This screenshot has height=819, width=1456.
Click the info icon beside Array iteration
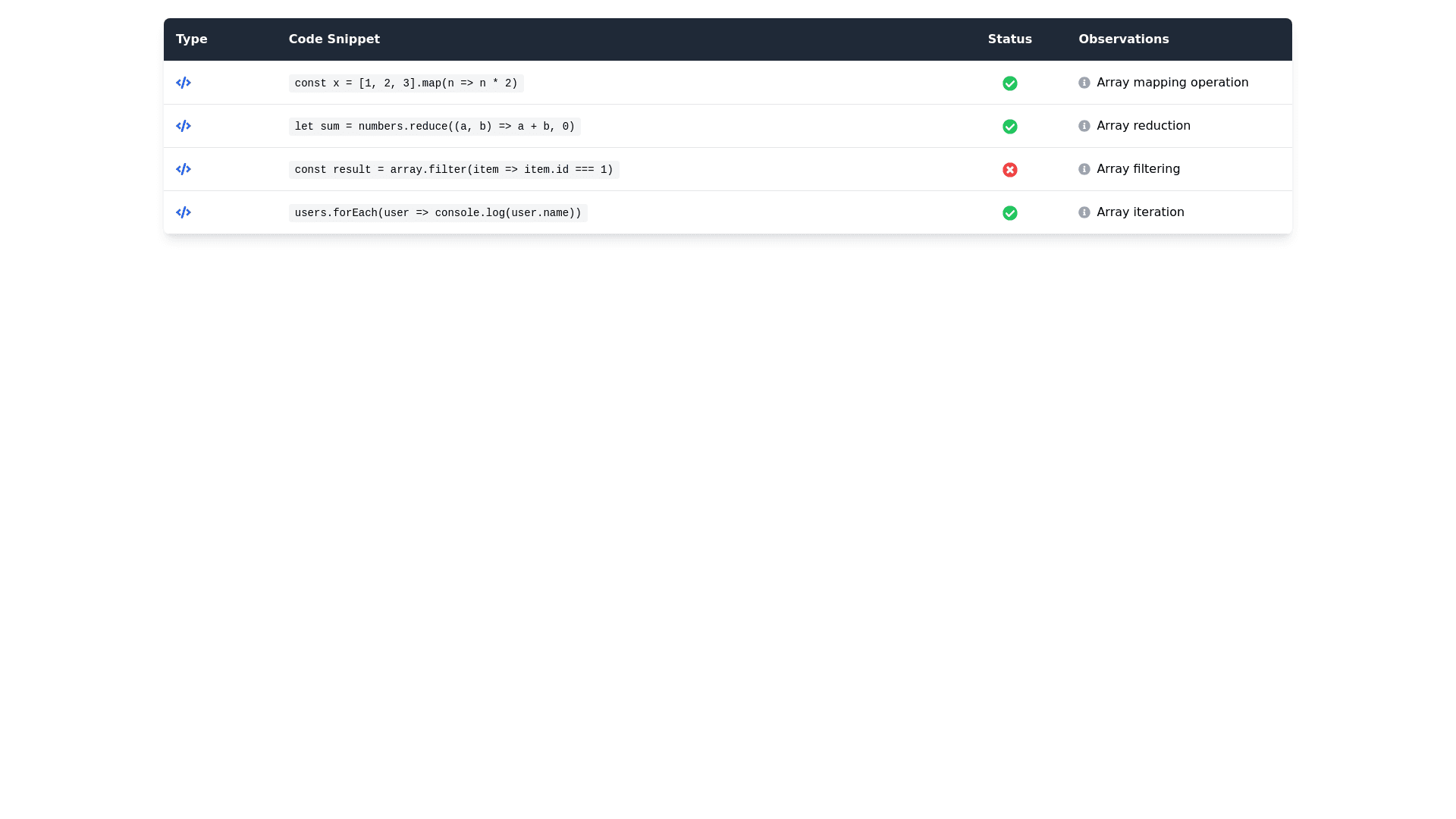coord(1084,213)
